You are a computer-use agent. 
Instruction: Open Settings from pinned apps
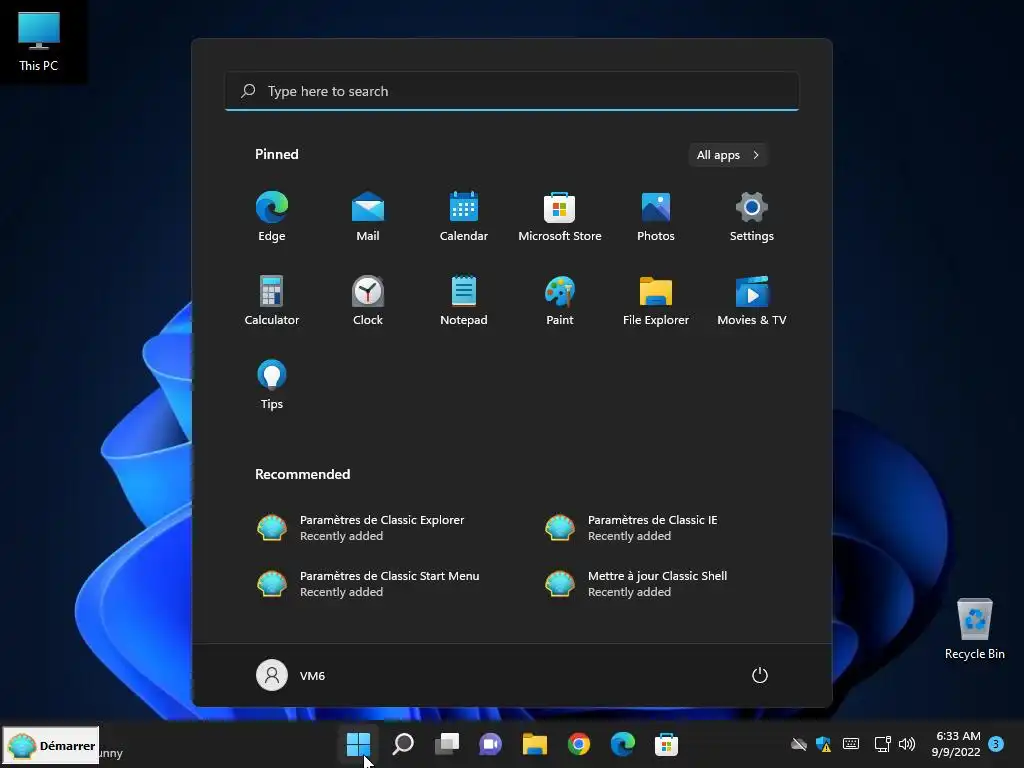point(752,217)
